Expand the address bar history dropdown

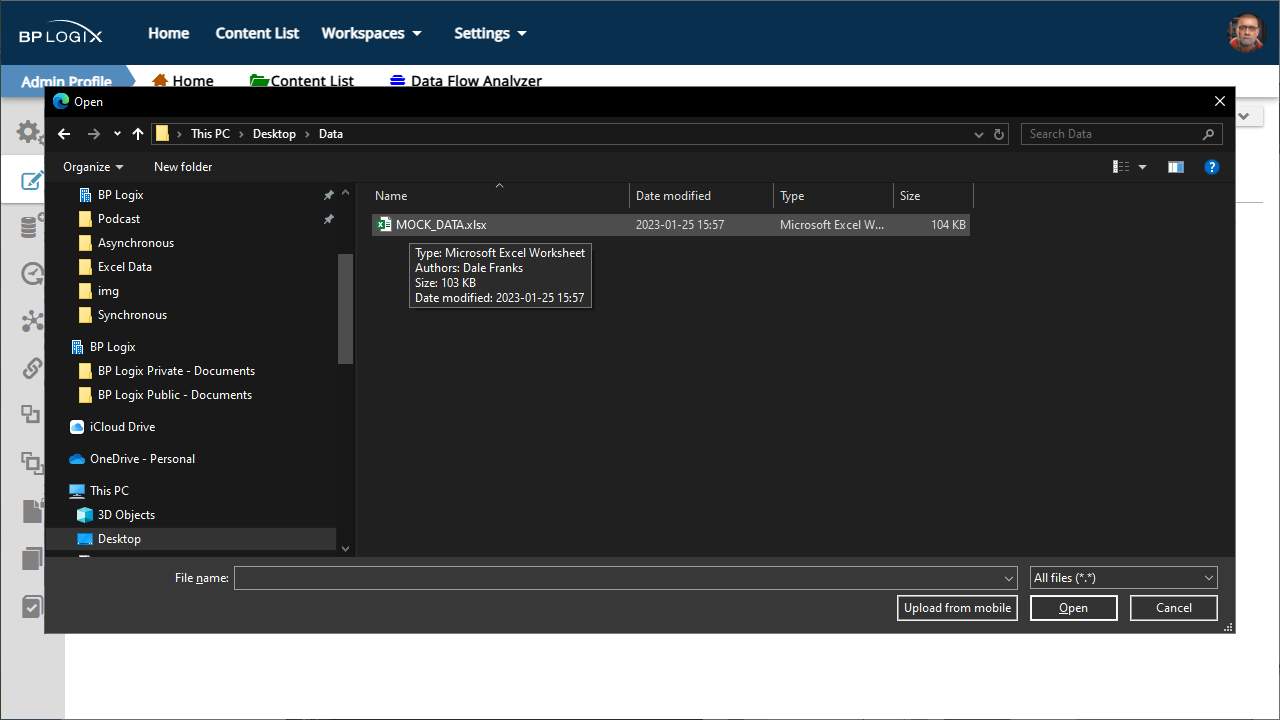tap(979, 134)
